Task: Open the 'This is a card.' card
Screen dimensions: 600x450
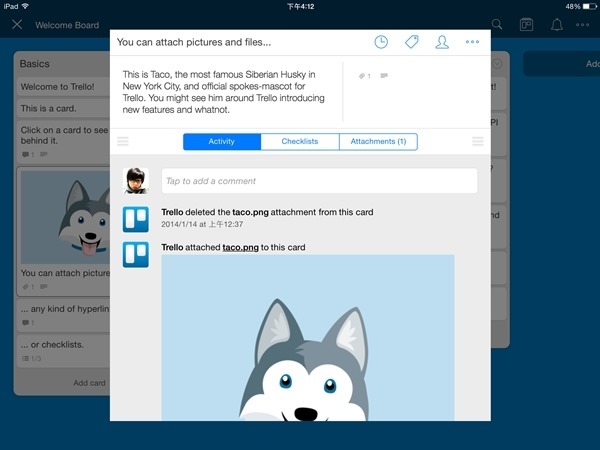Action: coord(64,108)
